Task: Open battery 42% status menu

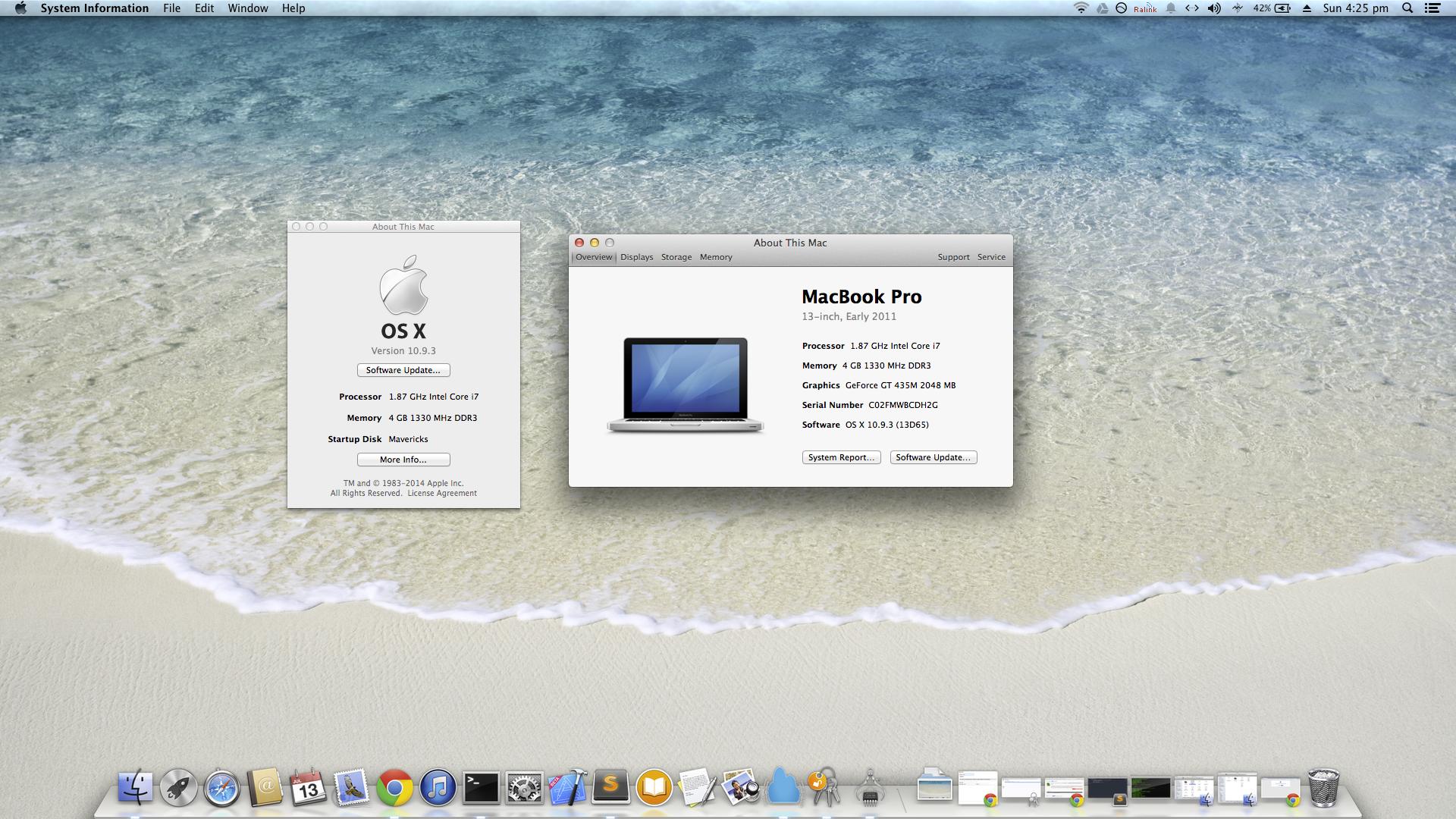Action: click(x=1272, y=8)
